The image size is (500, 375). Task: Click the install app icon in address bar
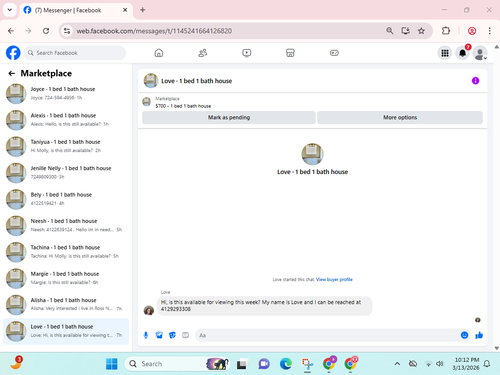[405, 31]
